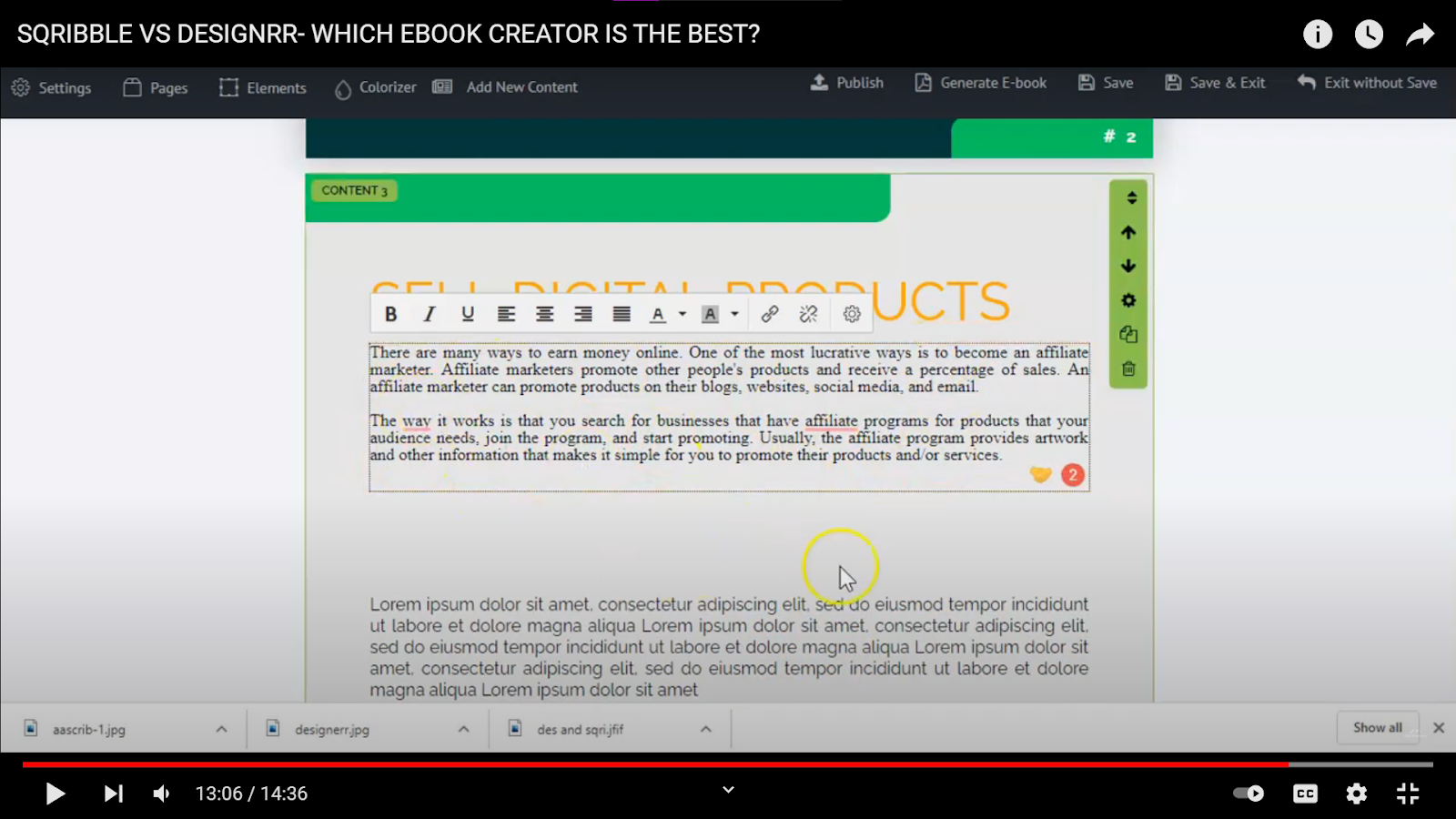Image resolution: width=1456 pixels, height=819 pixels.
Task: Open the Elements menu
Action: coord(263,87)
